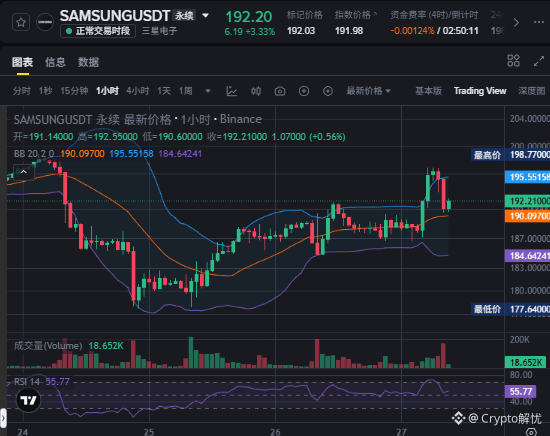Click the orange 190.09700 middle band price tag

click(x=527, y=216)
